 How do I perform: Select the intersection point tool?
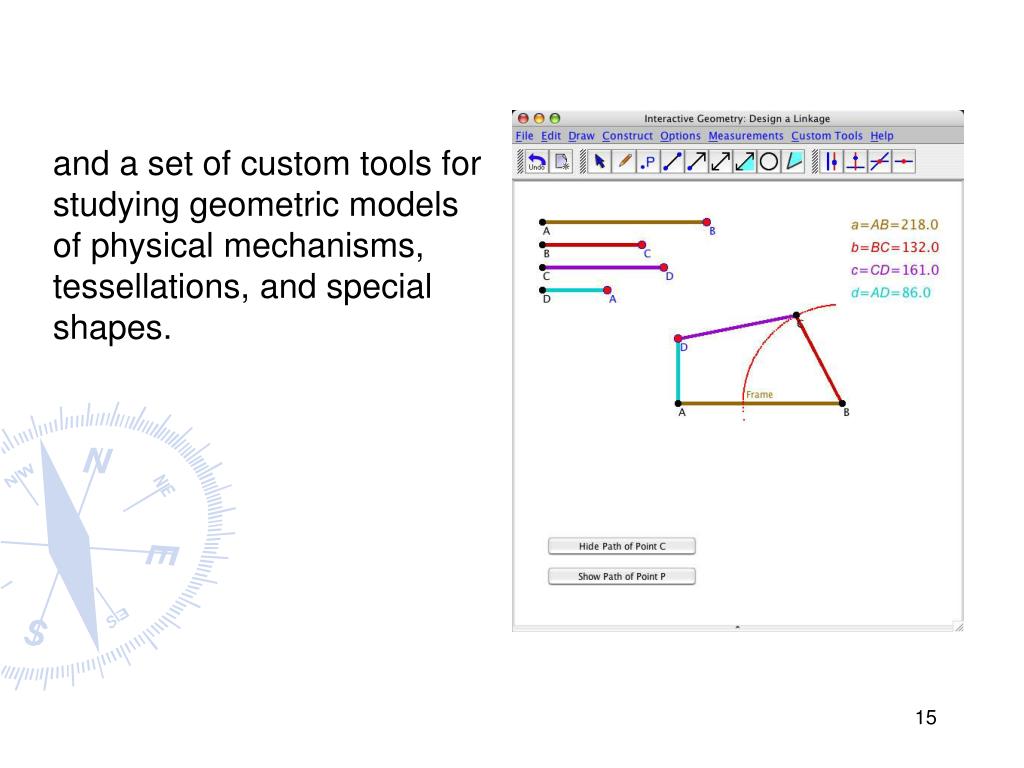coord(880,161)
